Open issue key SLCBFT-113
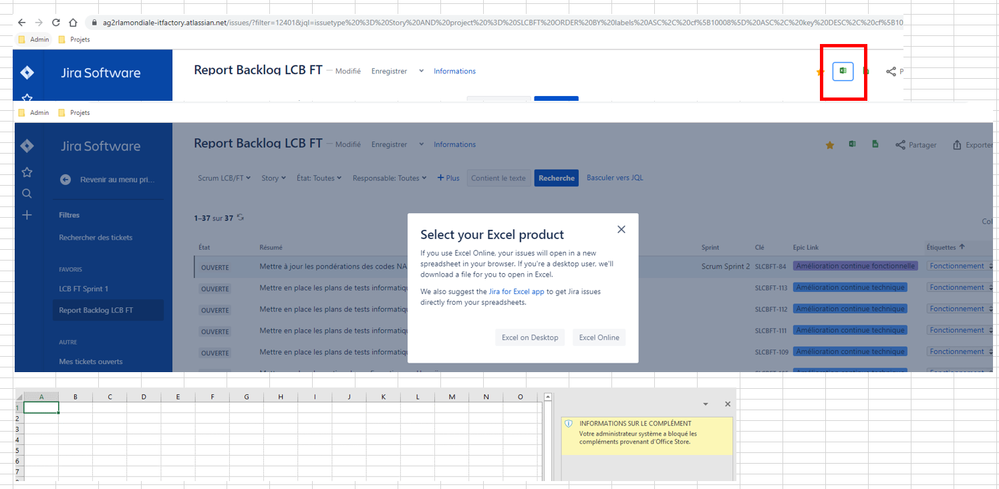The image size is (999, 489). (772, 288)
